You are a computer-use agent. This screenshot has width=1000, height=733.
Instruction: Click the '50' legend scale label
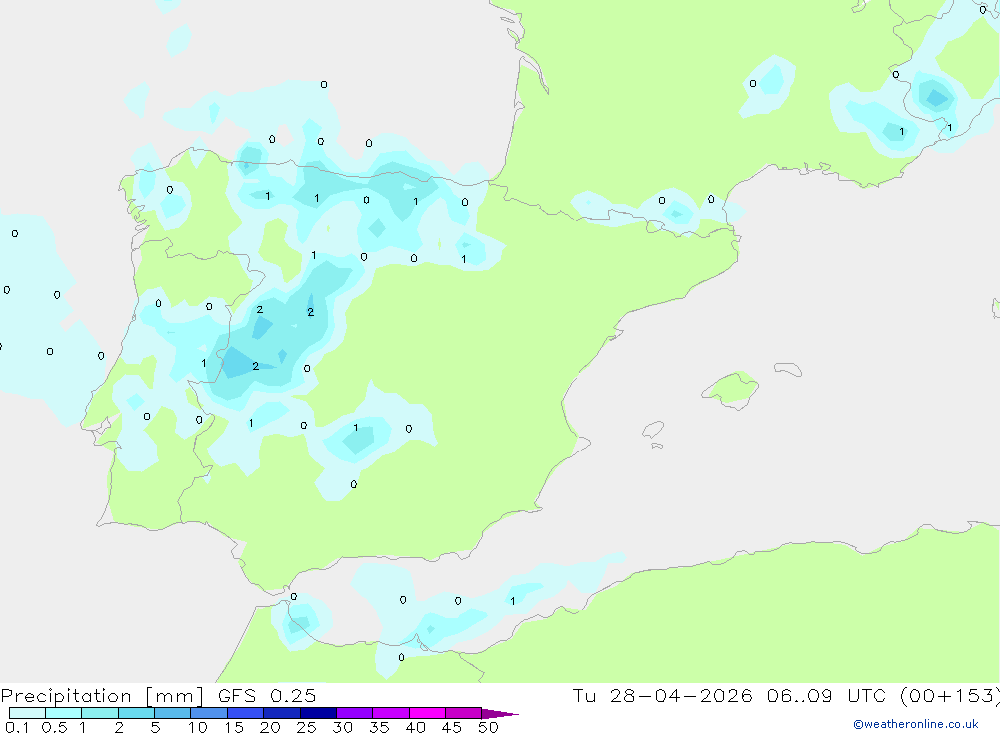click(x=488, y=727)
